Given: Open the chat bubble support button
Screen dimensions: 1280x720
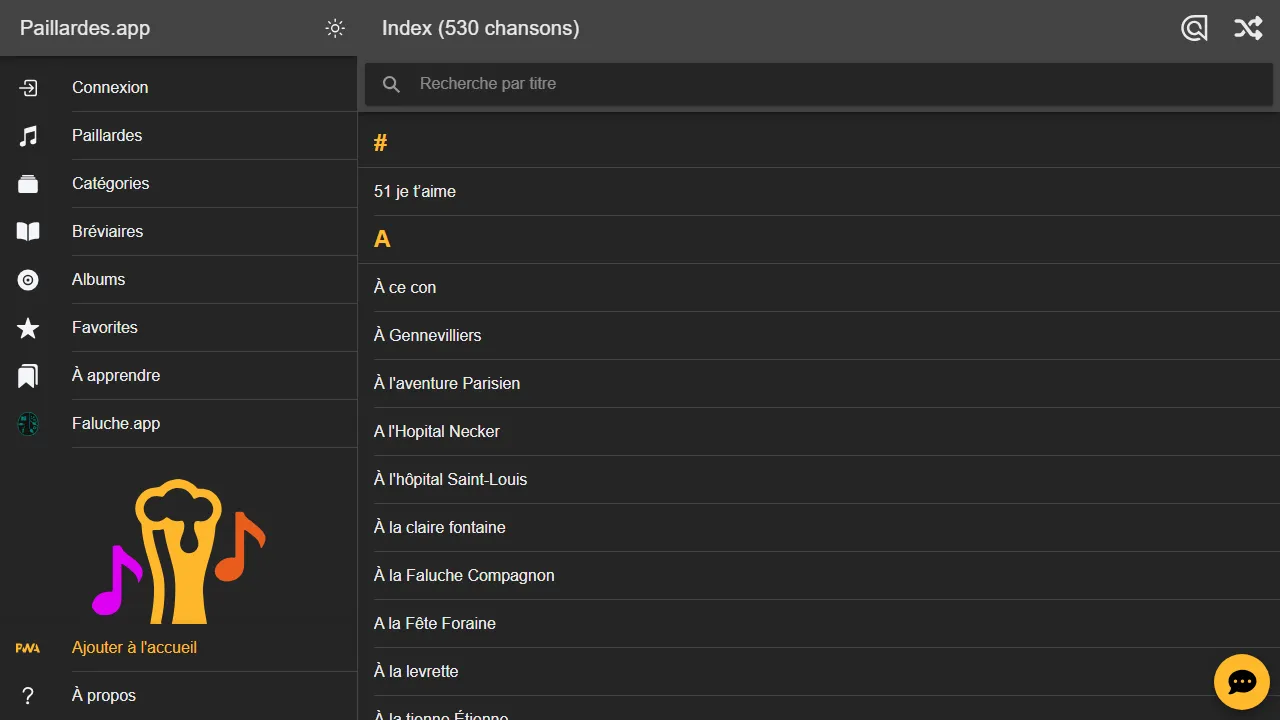Looking at the screenshot, I should (x=1241, y=682).
